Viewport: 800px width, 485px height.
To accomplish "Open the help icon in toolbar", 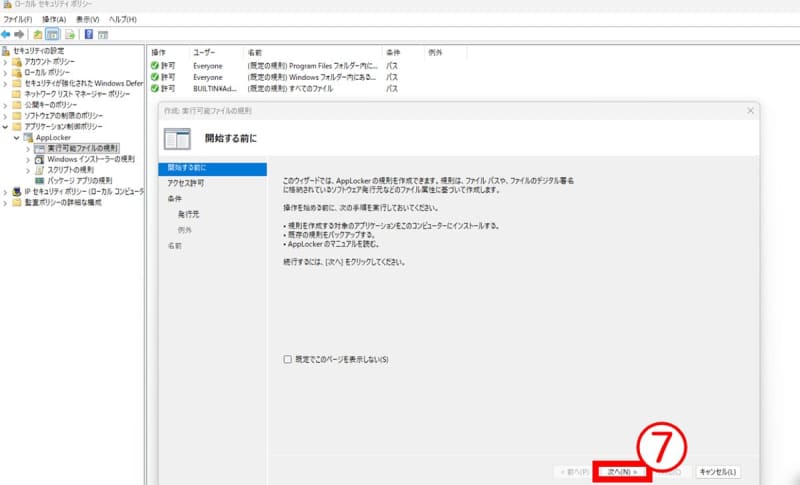I will click(x=89, y=33).
